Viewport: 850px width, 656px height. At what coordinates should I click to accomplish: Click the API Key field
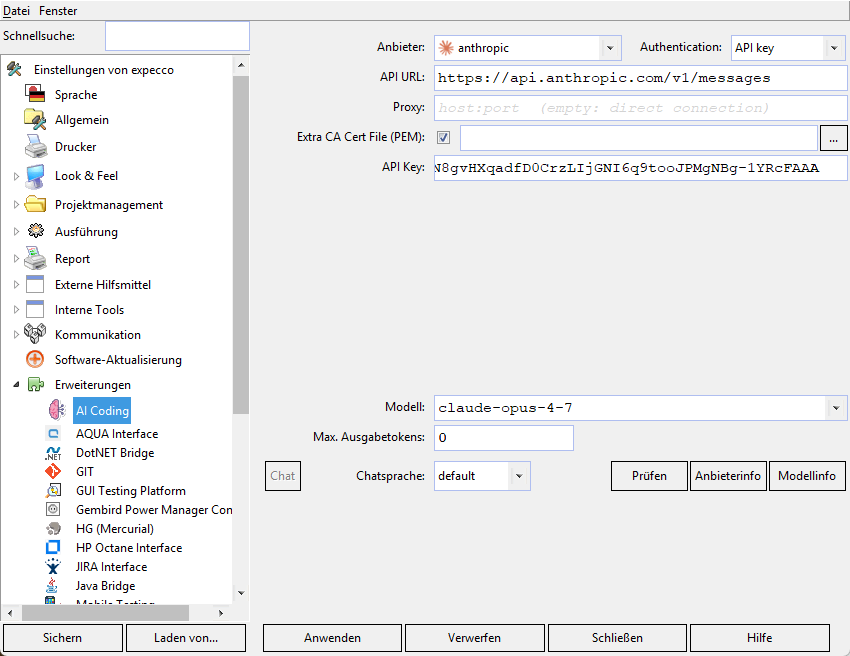pyautogui.click(x=640, y=168)
